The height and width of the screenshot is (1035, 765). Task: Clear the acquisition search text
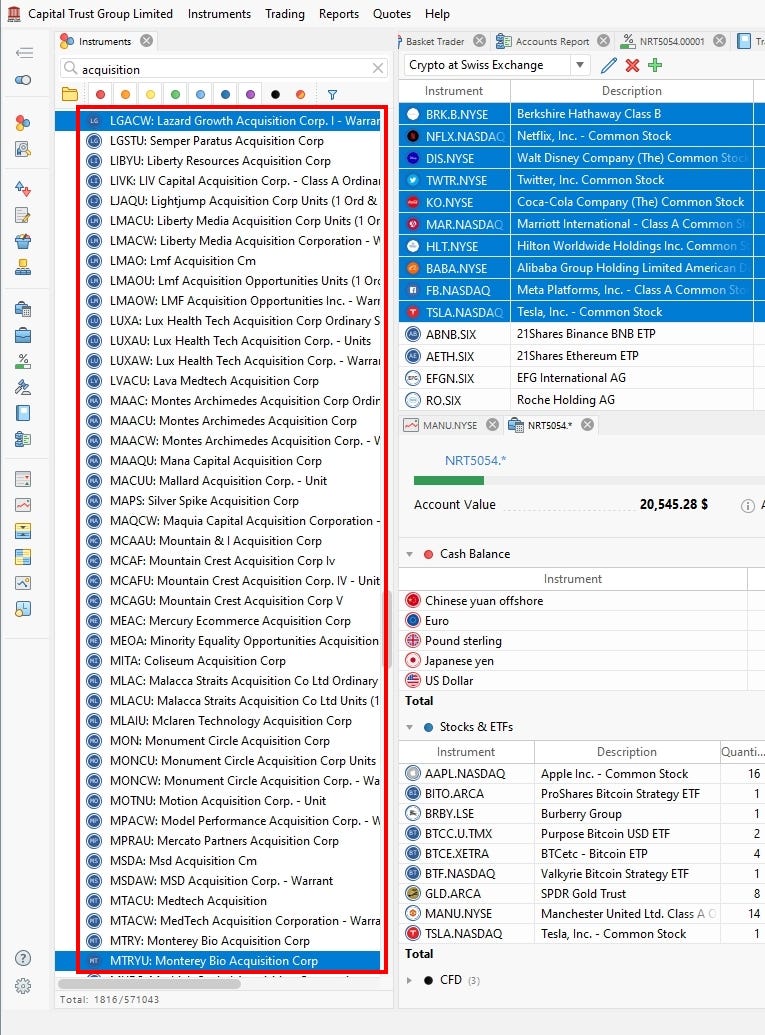378,68
